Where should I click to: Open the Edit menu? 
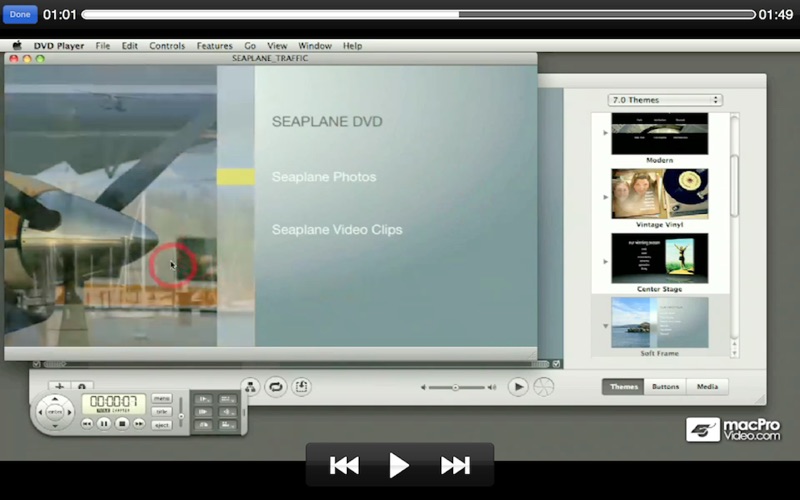(x=130, y=46)
